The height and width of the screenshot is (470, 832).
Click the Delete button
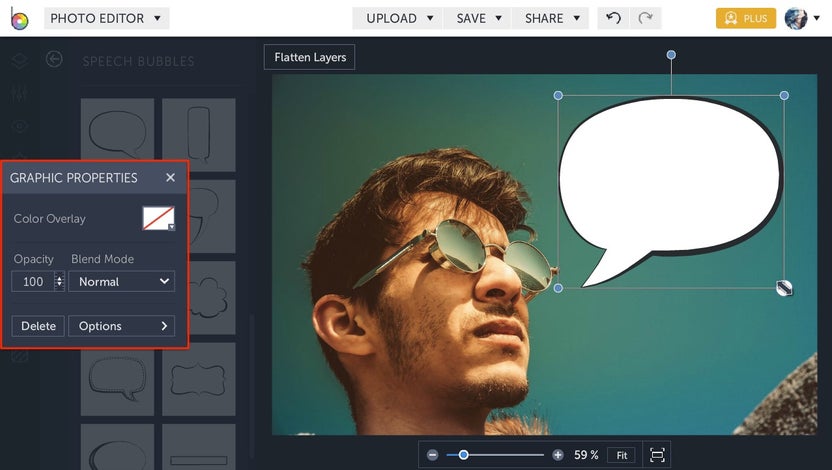(38, 326)
